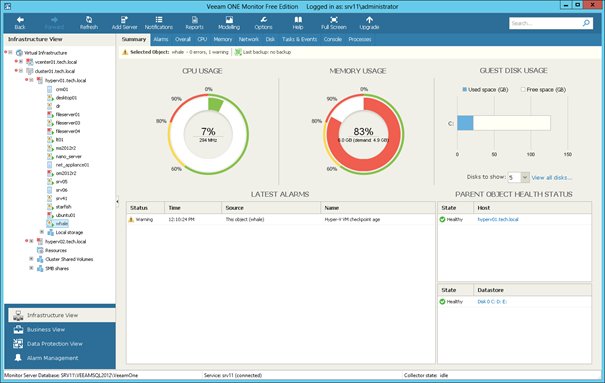605x383 pixels.
Task: Expand the Local storage node
Action: pos(42,232)
